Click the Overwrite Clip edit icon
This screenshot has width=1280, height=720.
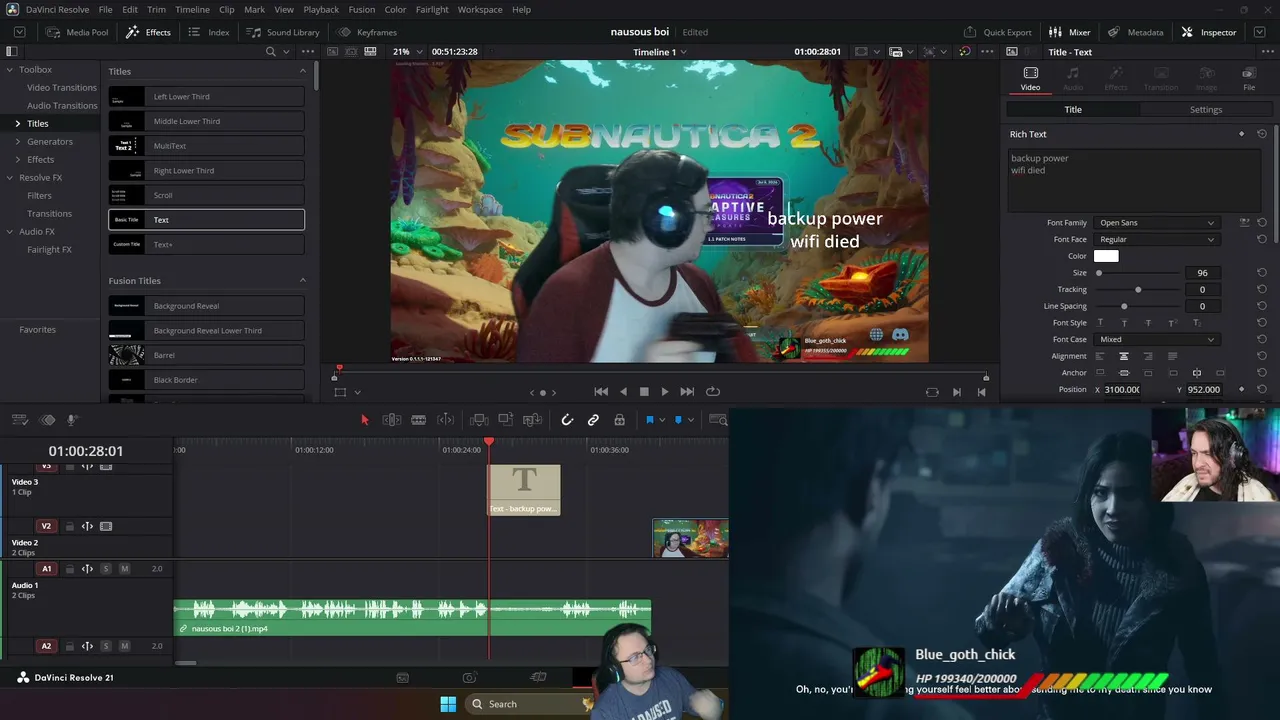pos(505,420)
